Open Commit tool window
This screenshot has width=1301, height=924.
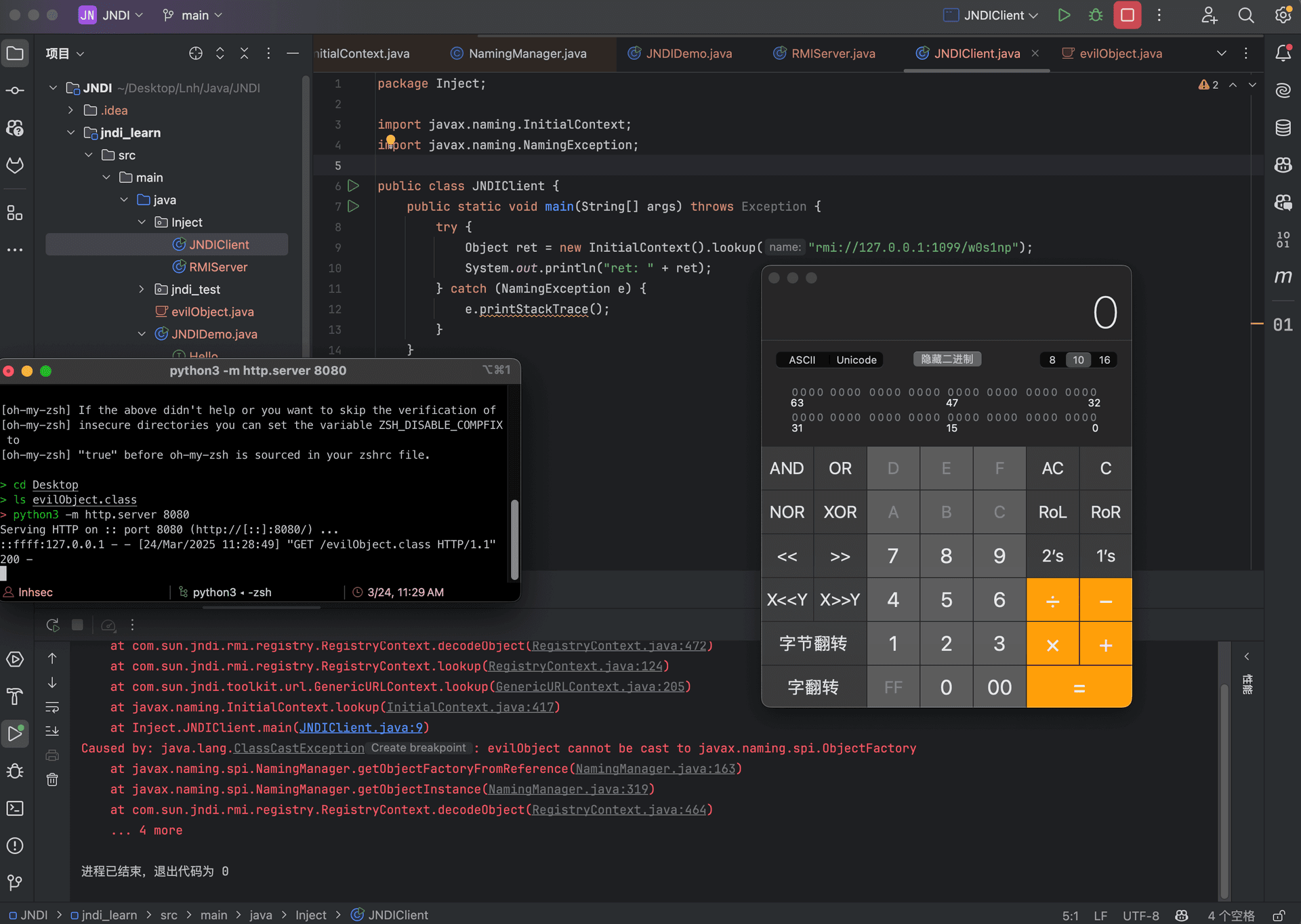click(15, 90)
